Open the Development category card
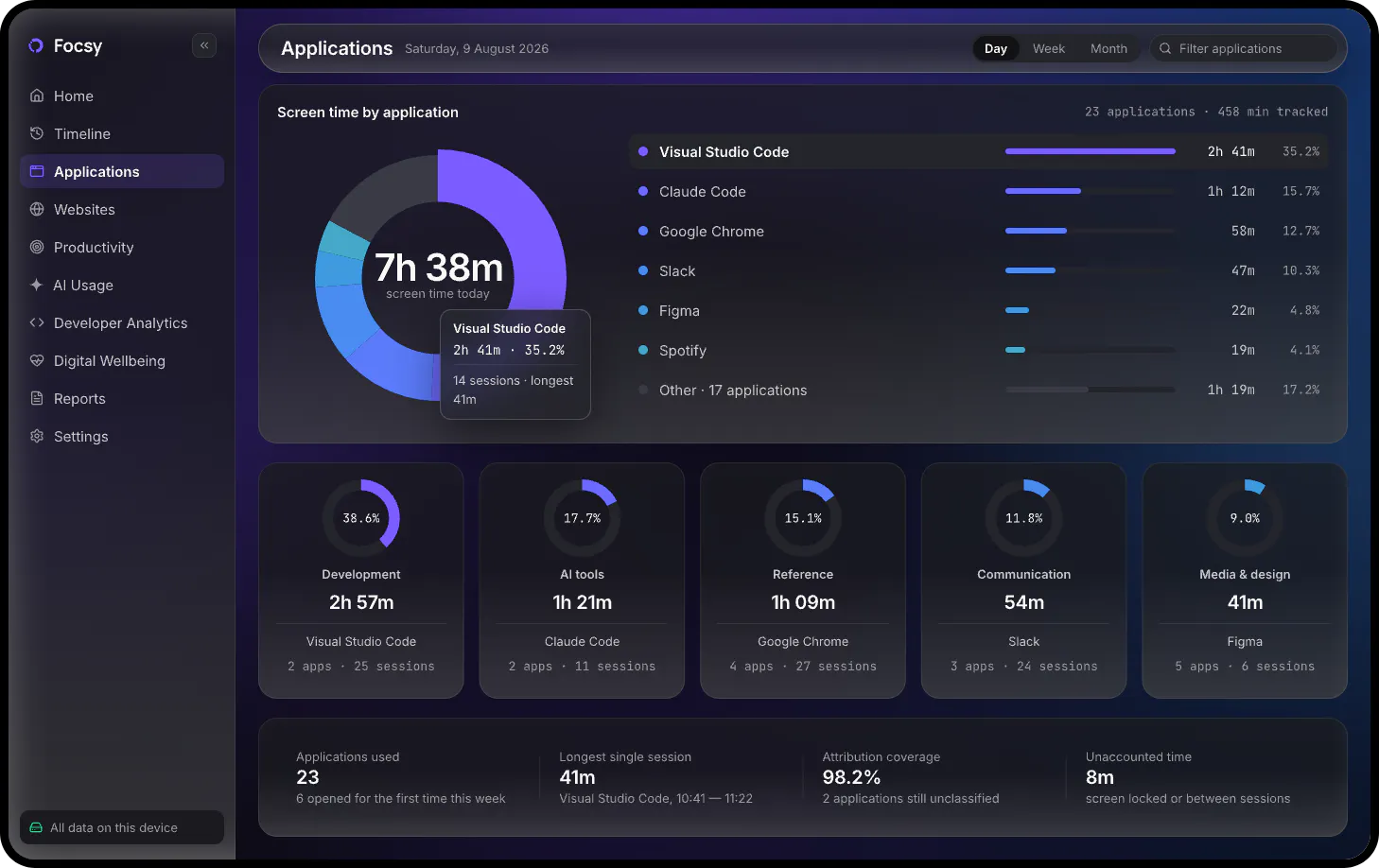Screen dimensions: 1379x868 click(x=361, y=581)
